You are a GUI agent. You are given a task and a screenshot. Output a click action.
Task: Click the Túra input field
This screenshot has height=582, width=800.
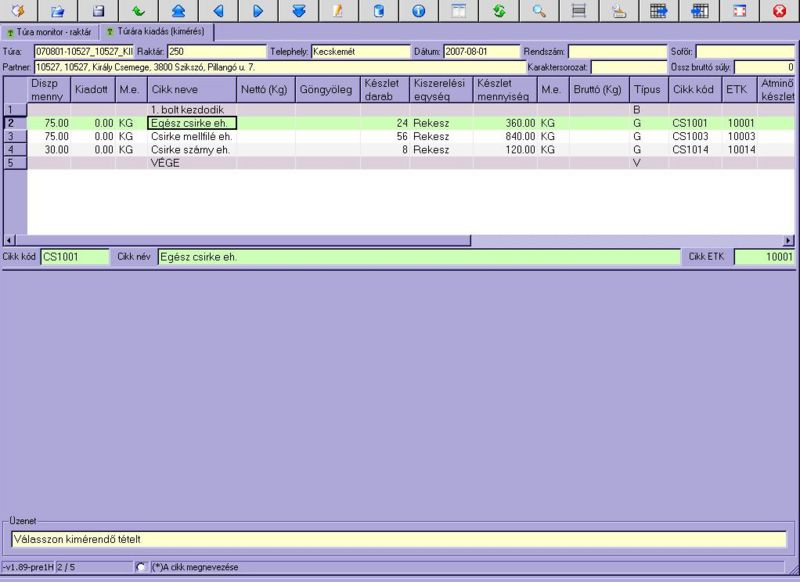pyautogui.click(x=84, y=52)
